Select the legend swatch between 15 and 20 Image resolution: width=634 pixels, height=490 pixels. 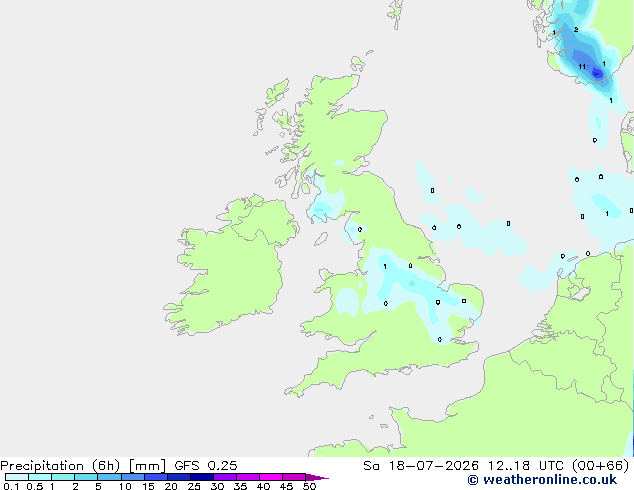click(156, 477)
